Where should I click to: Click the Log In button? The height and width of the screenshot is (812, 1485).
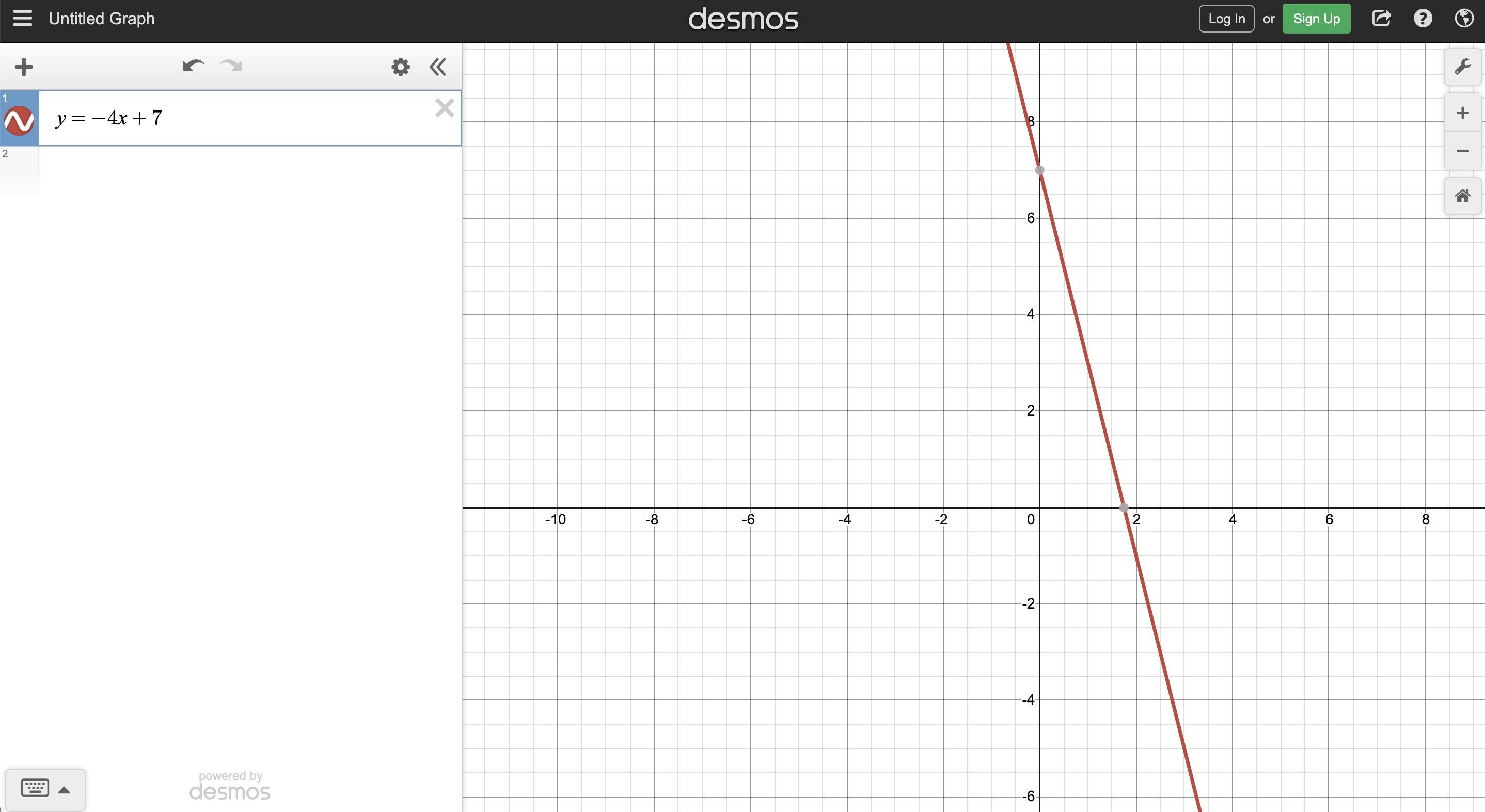click(x=1226, y=19)
